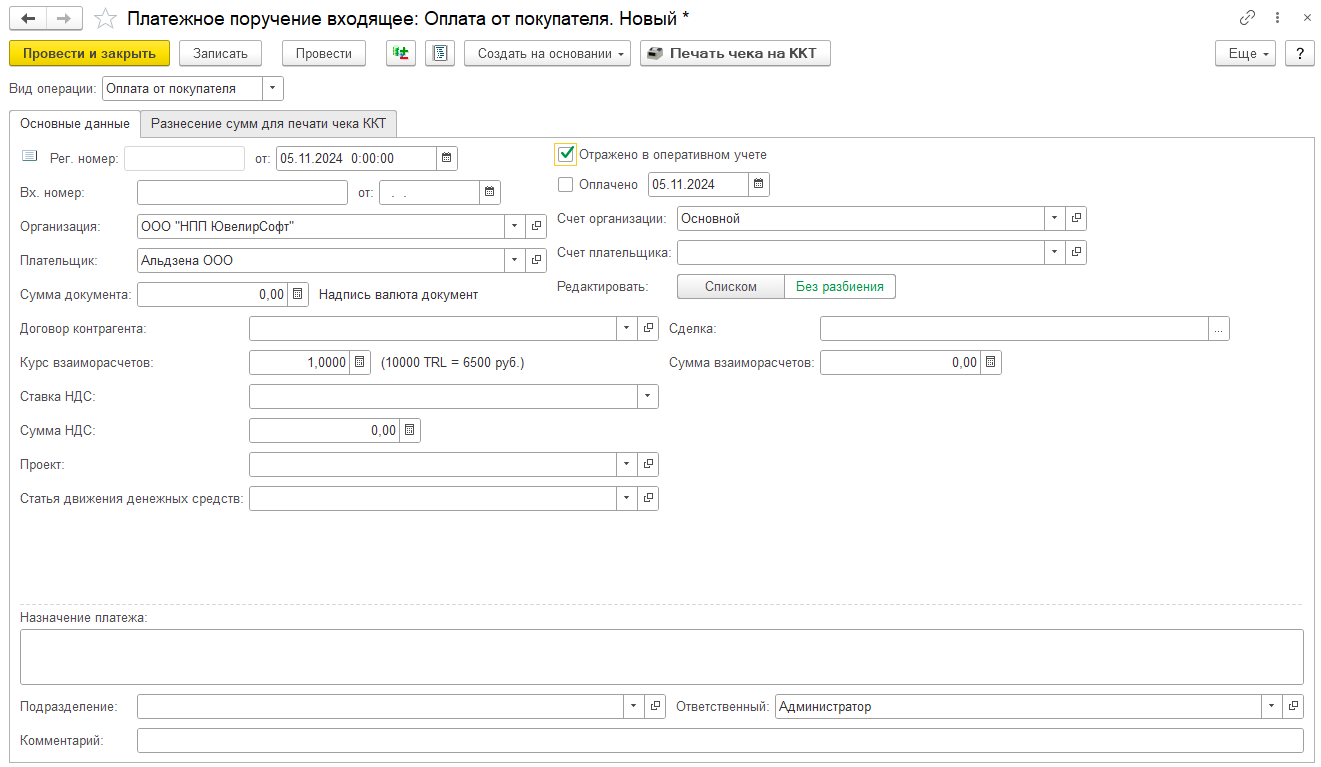Click the Записать button
This screenshot has width=1321, height=767.
(220, 53)
